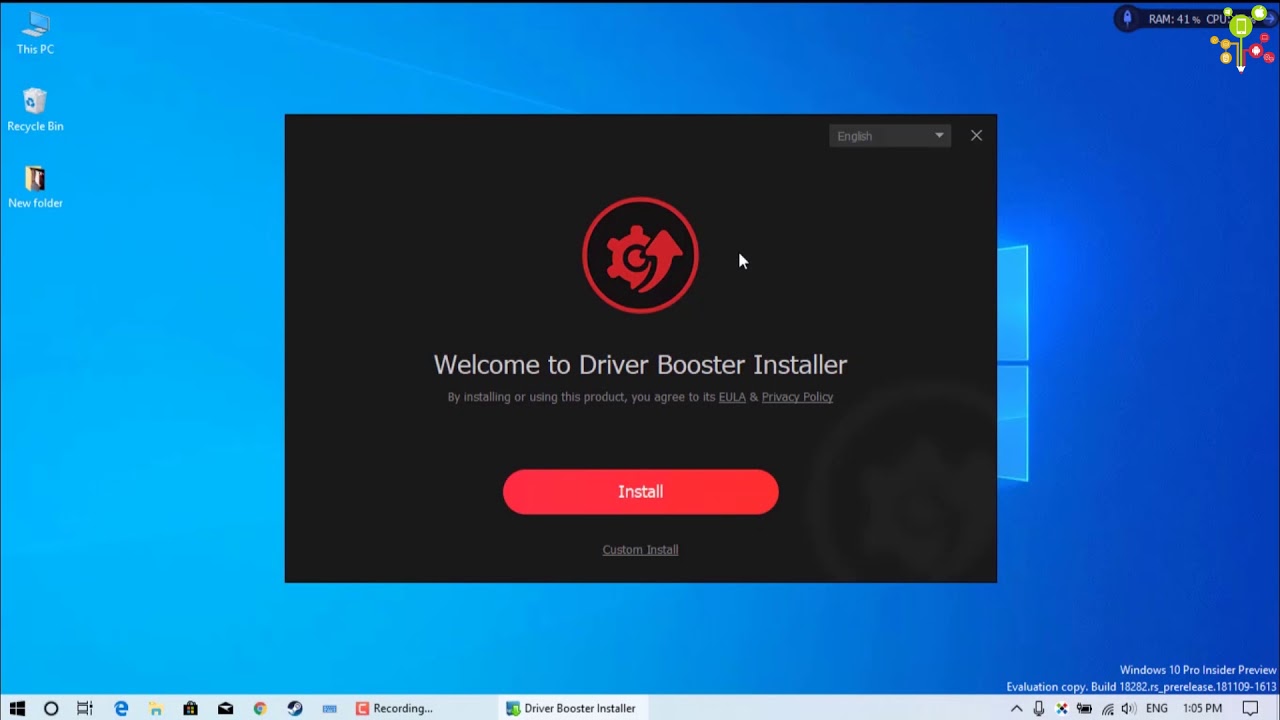
Task: Click the microphone tray icon
Action: pos(1039,708)
